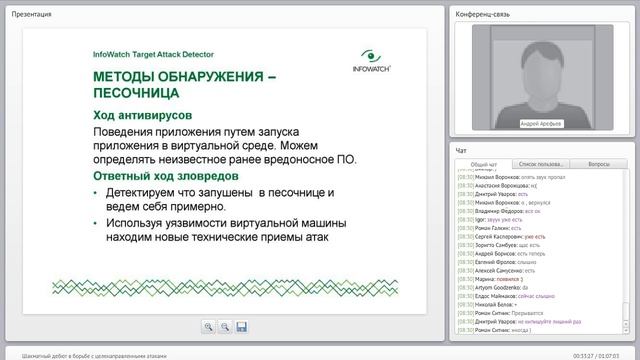Click chat message from Николай Белов
Image resolution: width=640 pixels, height=360 pixels.
pyautogui.click(x=487, y=304)
